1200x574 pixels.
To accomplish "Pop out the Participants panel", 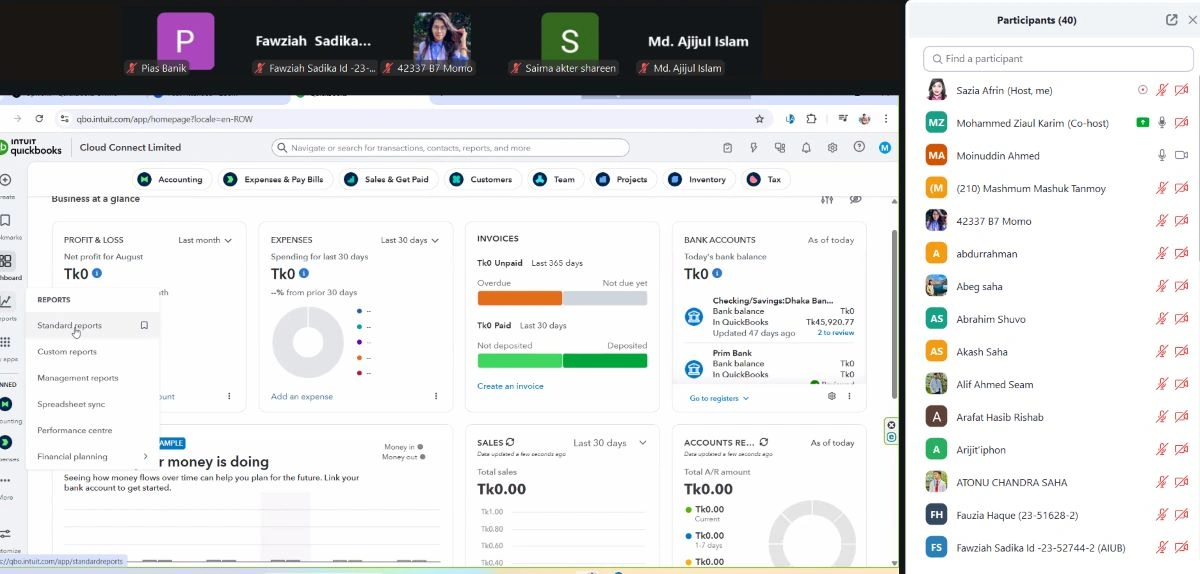I will click(1171, 20).
